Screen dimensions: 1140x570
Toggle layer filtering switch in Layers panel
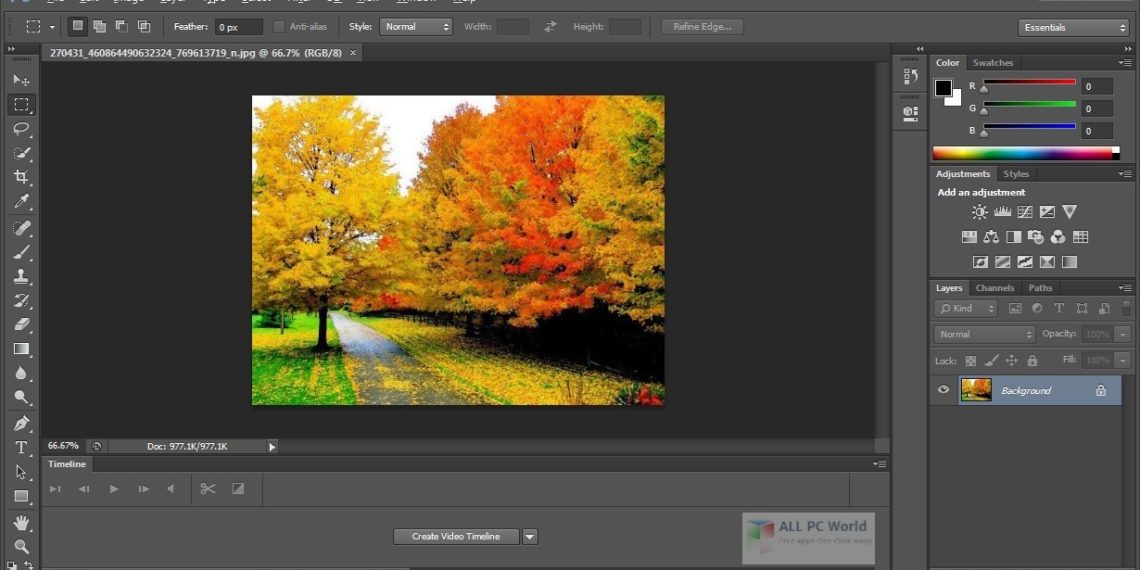(1125, 308)
